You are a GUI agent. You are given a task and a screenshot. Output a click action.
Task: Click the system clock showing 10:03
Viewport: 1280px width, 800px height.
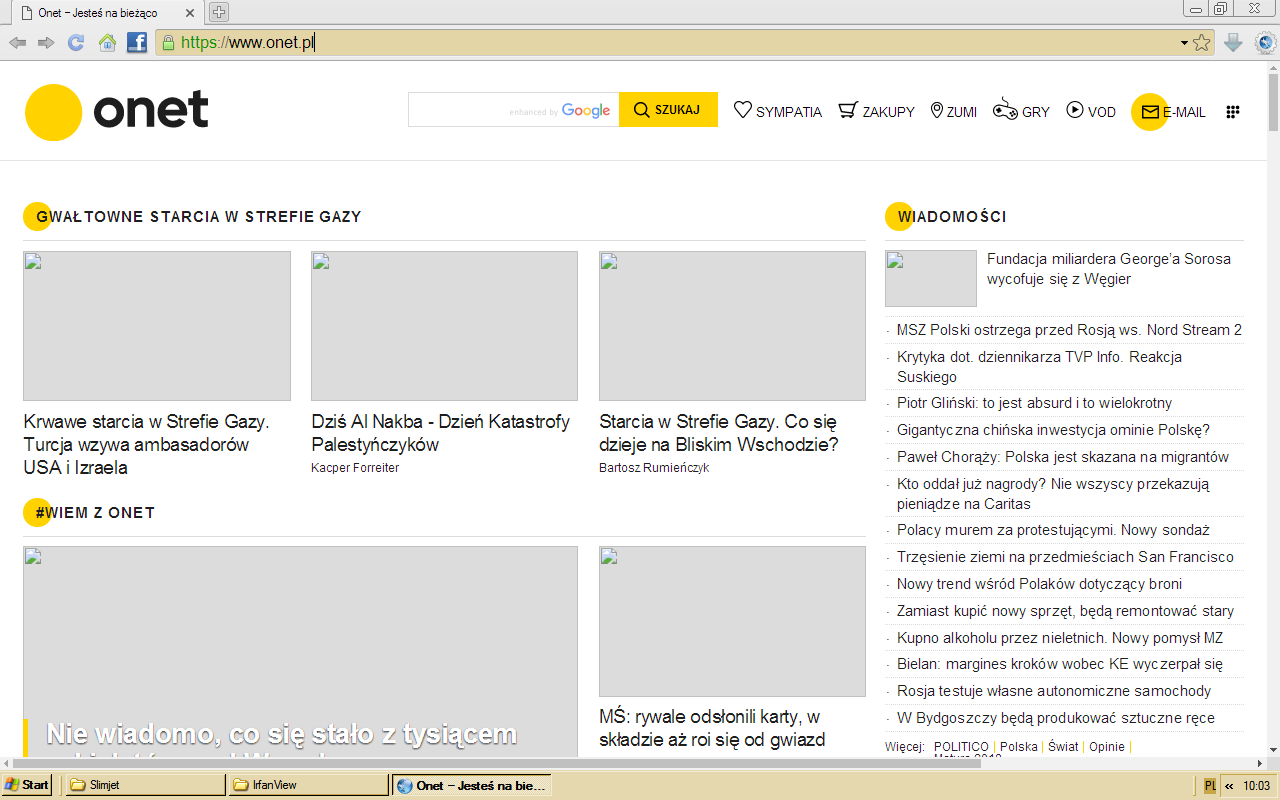click(x=1256, y=786)
